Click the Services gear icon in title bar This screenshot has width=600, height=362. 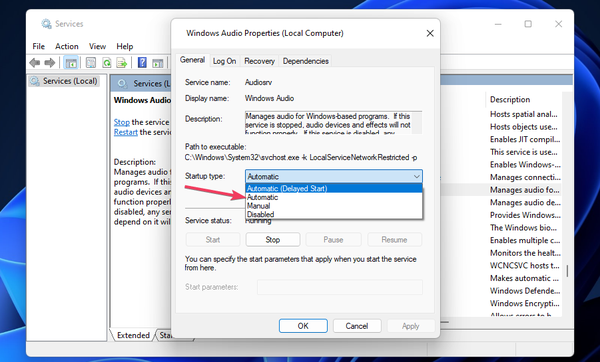[x=46, y=24]
